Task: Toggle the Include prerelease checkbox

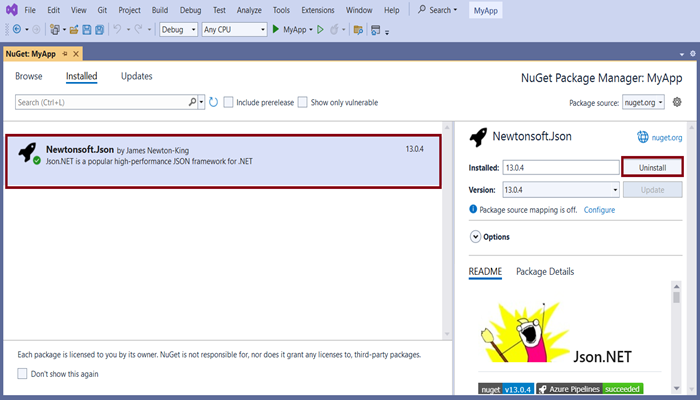Action: coord(228,102)
